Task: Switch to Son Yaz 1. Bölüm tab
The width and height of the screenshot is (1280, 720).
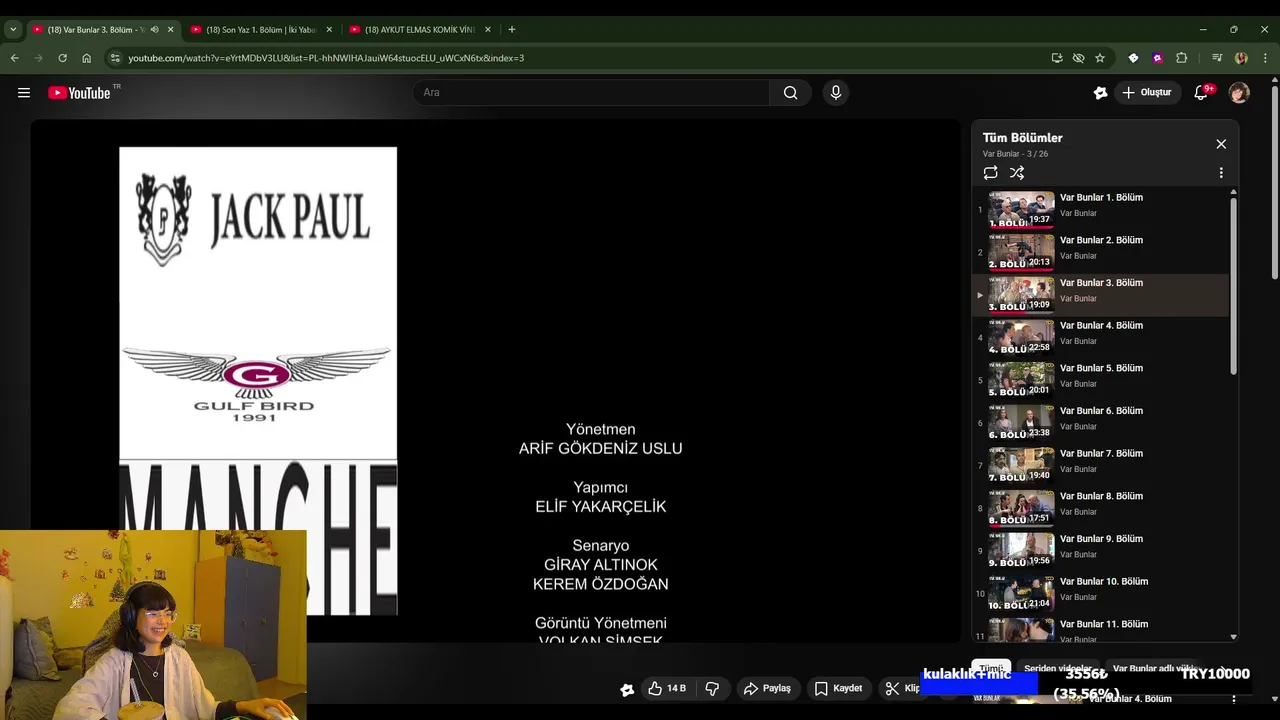Action: (260, 30)
